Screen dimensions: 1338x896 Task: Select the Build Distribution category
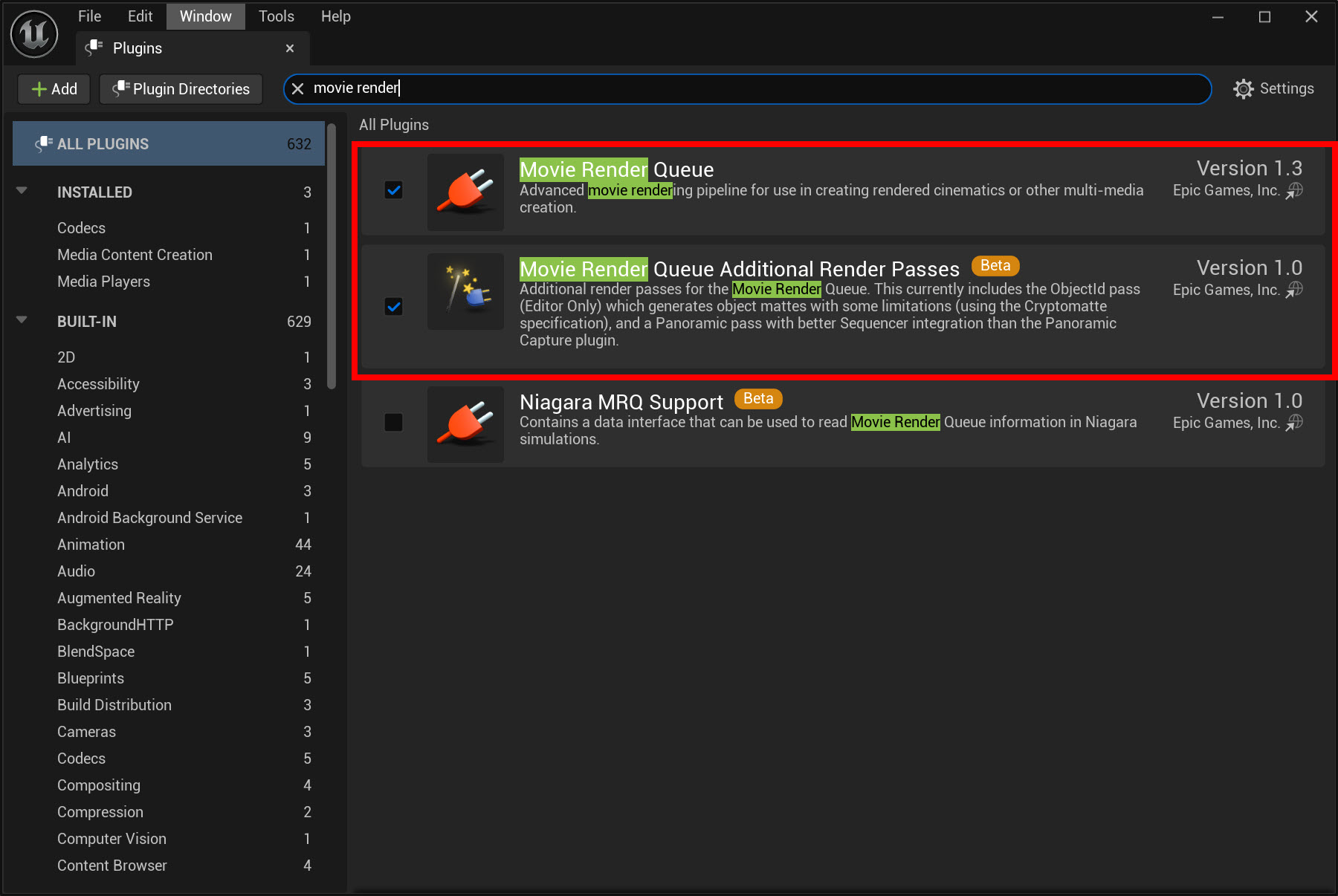[x=169, y=705]
